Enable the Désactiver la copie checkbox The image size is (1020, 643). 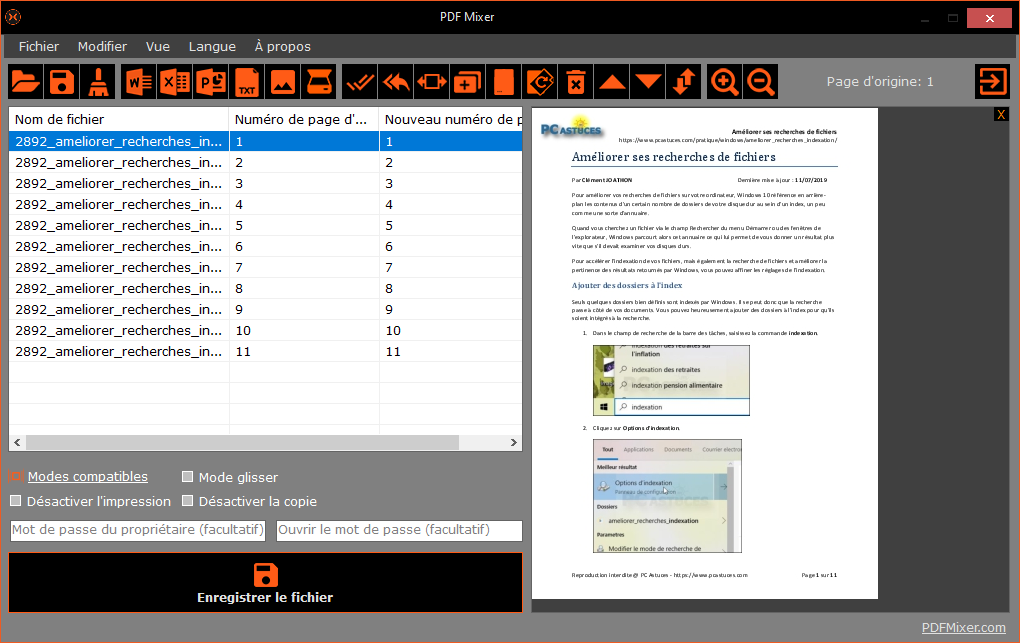tap(187, 500)
